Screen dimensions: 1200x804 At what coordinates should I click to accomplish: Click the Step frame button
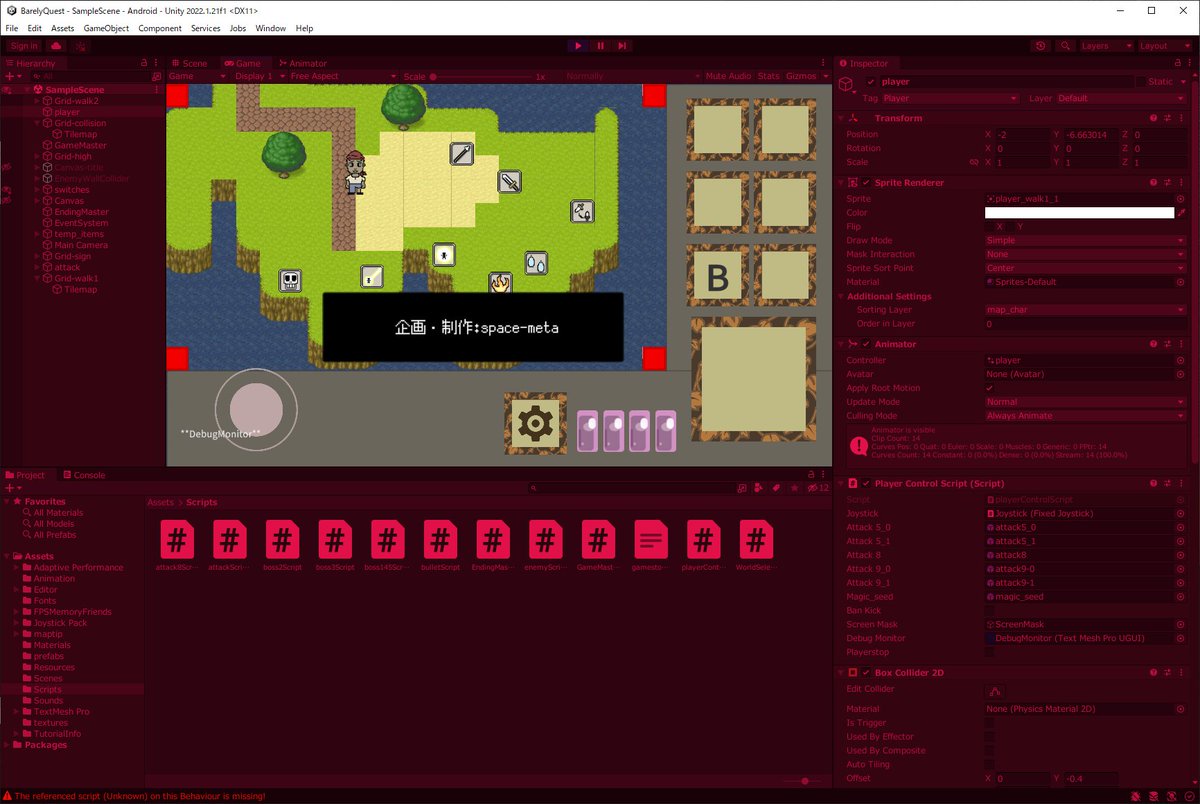click(x=622, y=46)
